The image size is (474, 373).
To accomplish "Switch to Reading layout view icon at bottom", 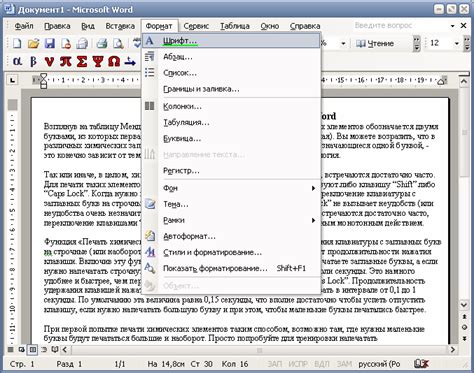I will click(55, 350).
